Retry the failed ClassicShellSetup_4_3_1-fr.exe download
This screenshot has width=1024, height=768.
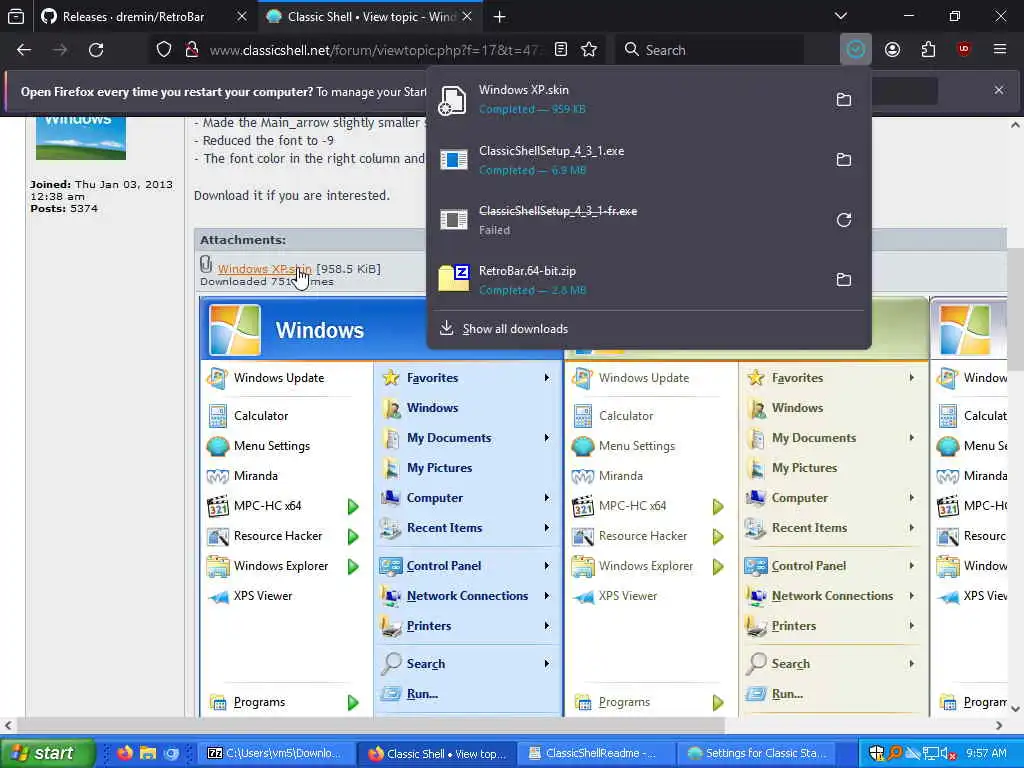tap(844, 220)
